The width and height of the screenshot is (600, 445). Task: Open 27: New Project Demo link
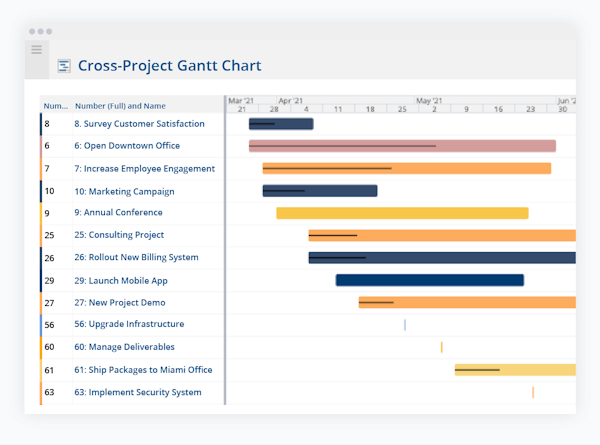click(x=120, y=303)
